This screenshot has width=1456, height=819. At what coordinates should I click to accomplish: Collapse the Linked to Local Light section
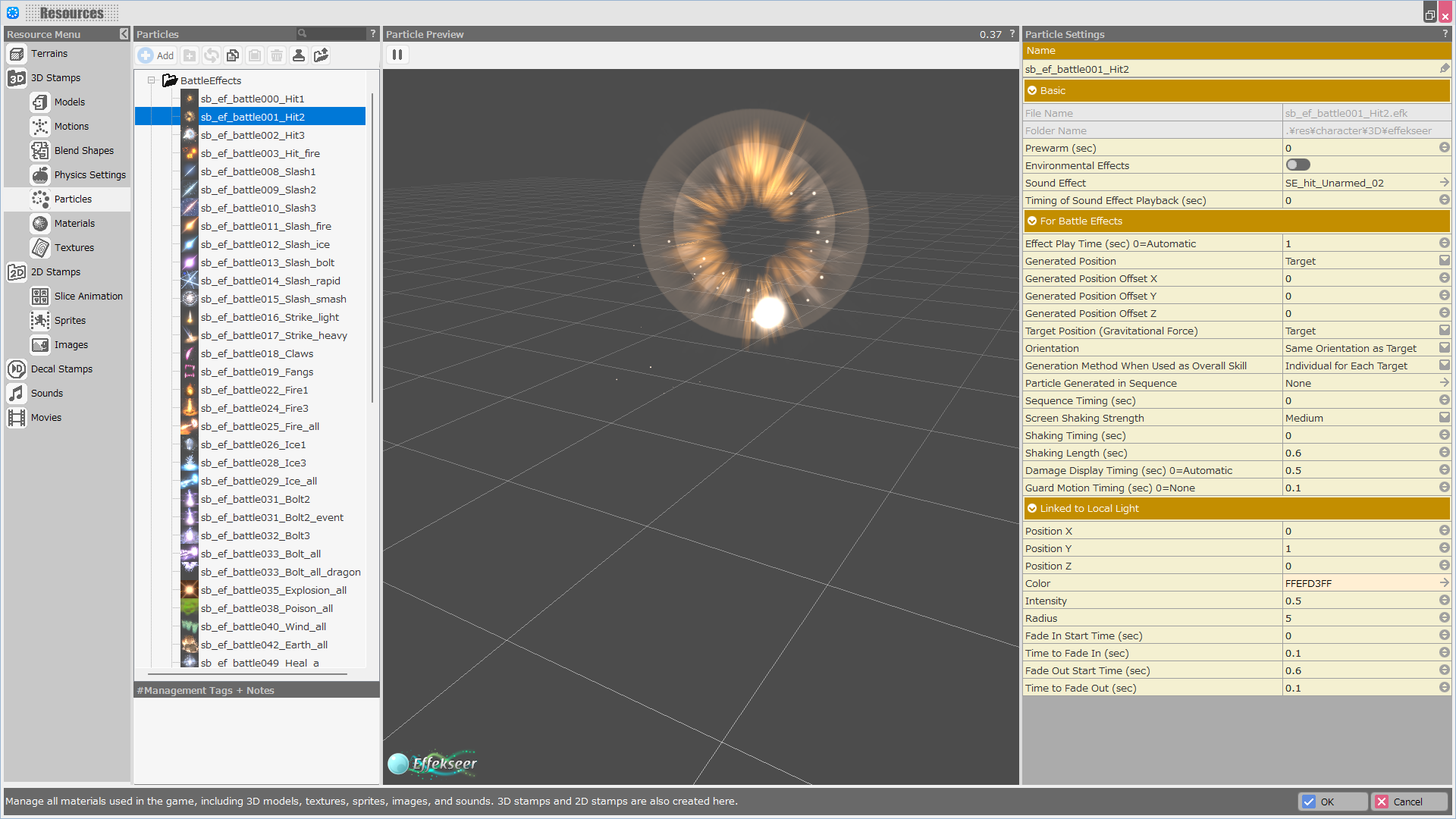1032,508
